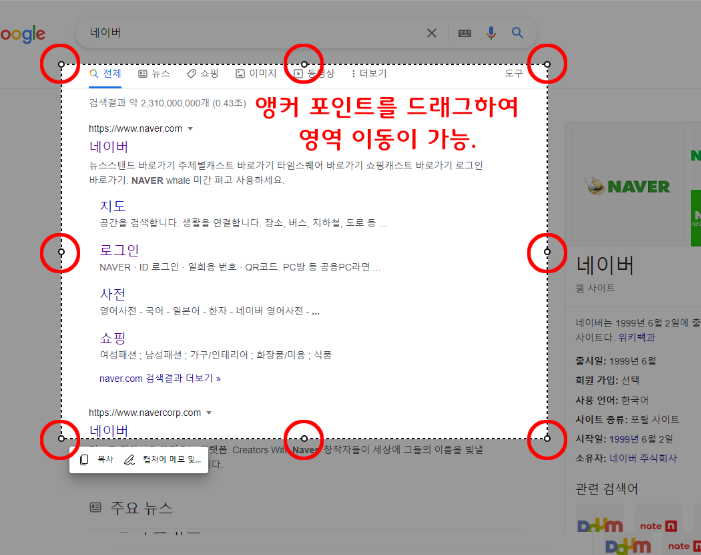This screenshot has width=701, height=555.
Task: Clear the search box with the X icon
Action: (431, 33)
